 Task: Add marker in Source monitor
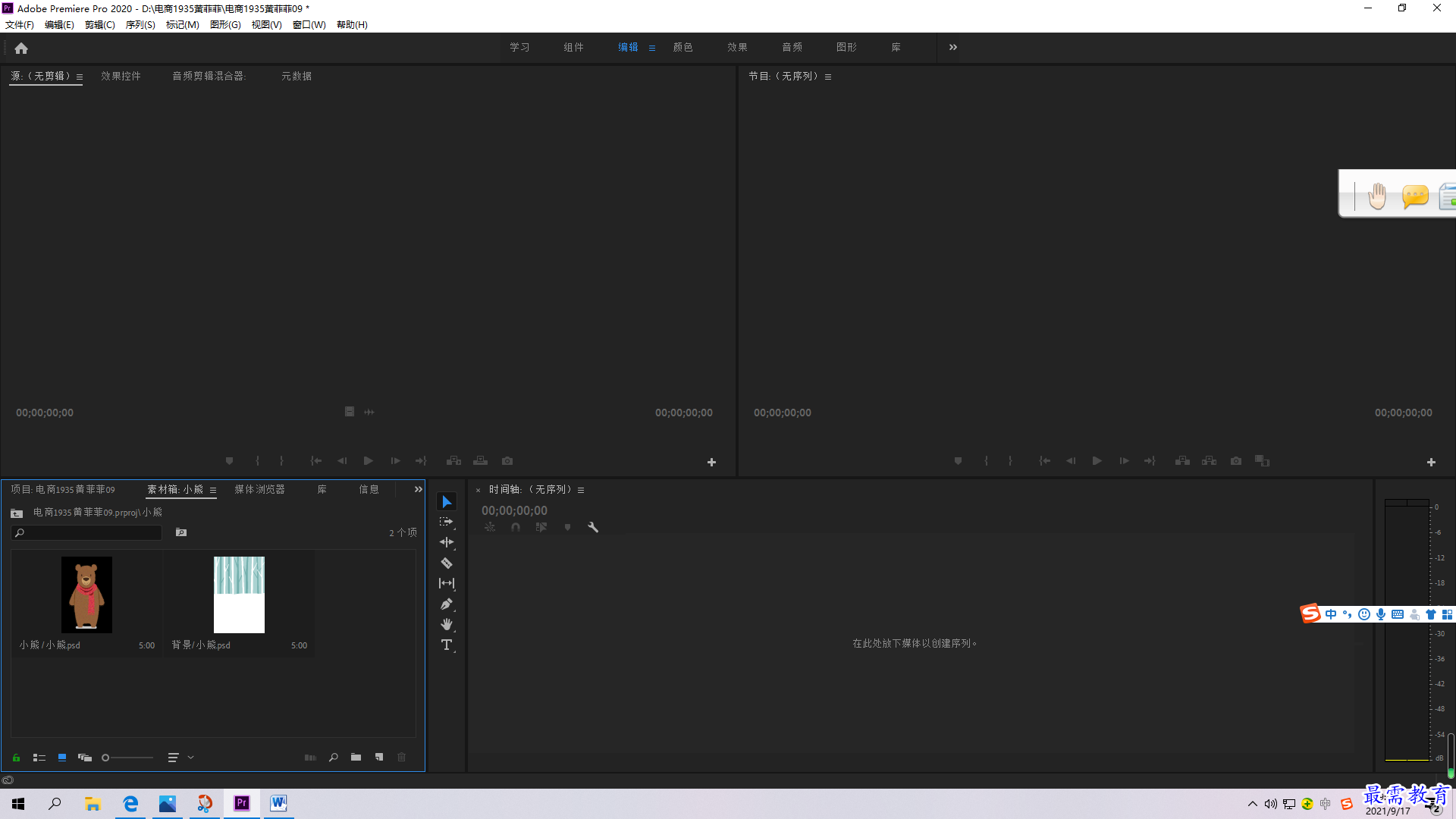pyautogui.click(x=229, y=461)
